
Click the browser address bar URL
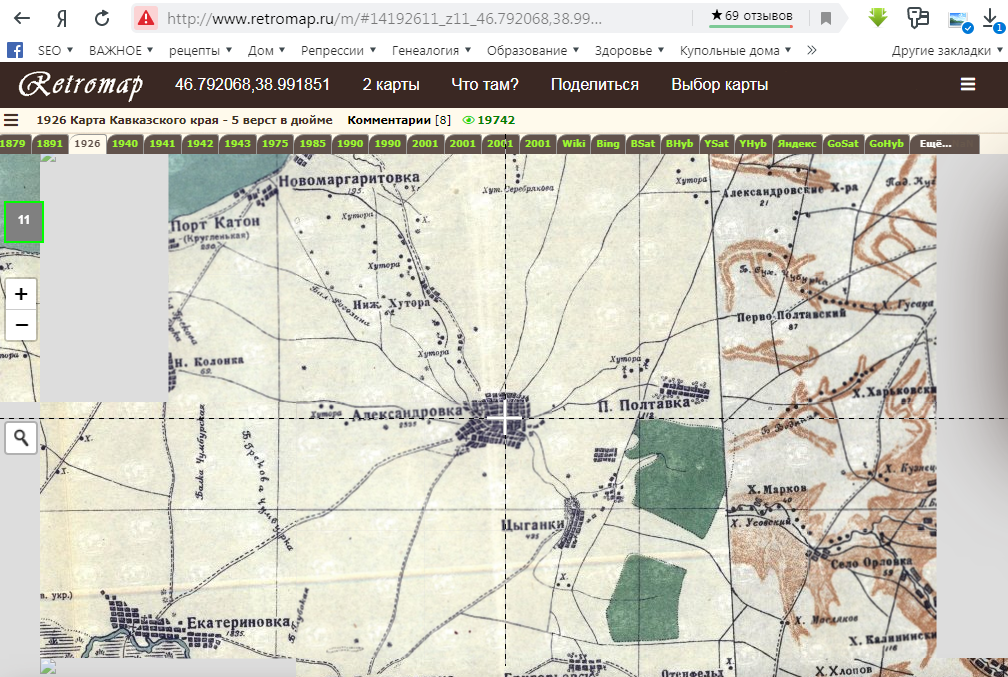(384, 19)
